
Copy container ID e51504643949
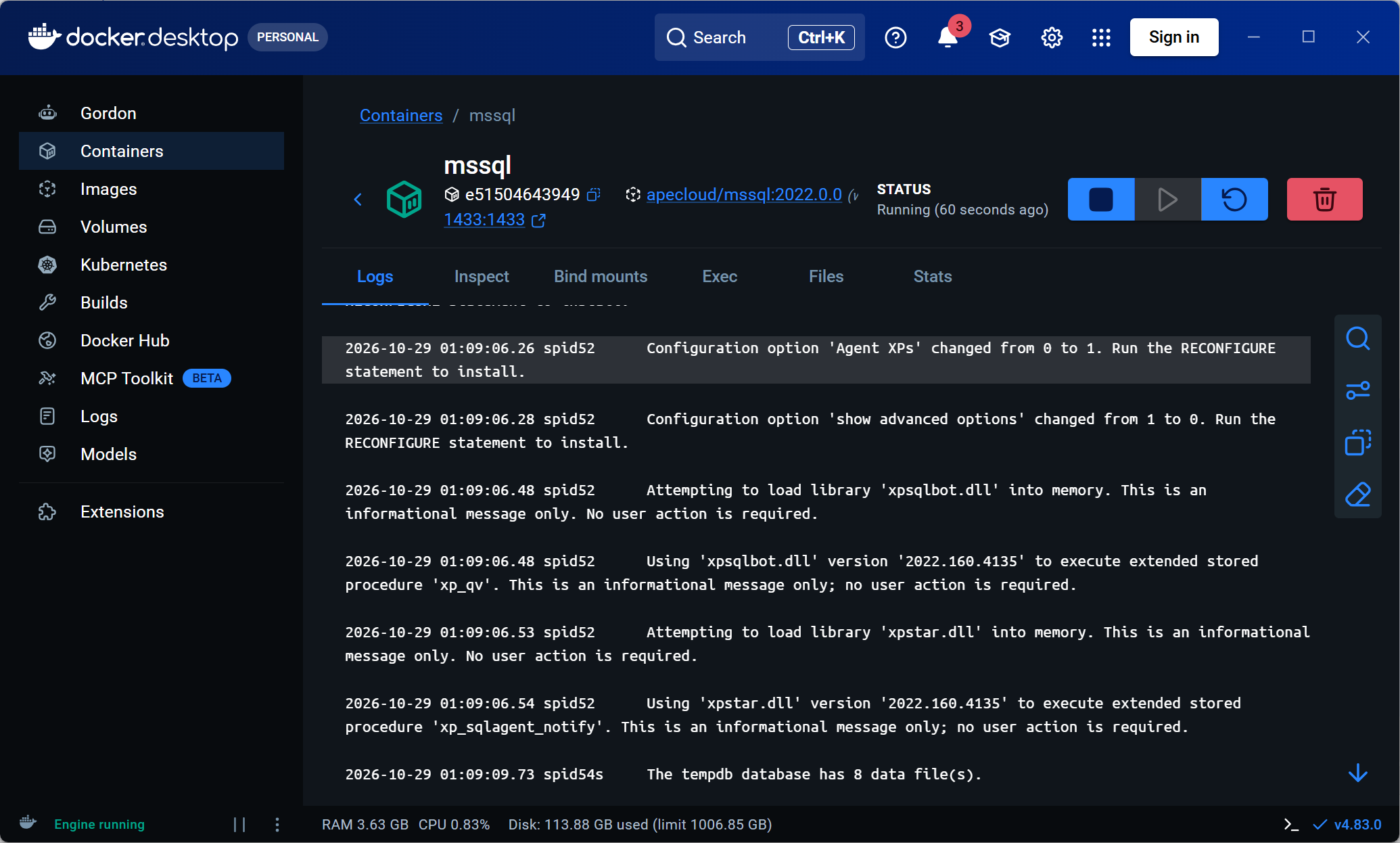pos(593,195)
